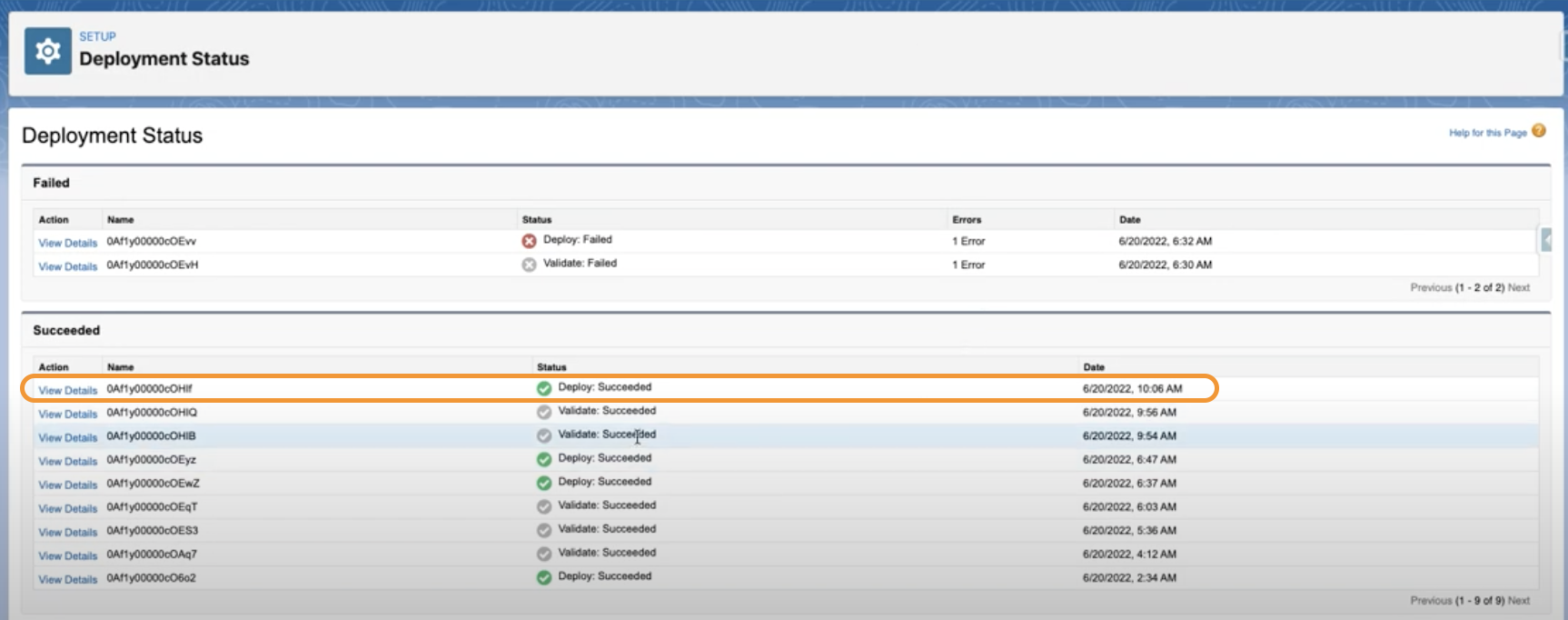Click grey check icon for 0Af1y00000cOEqT

pos(544,506)
